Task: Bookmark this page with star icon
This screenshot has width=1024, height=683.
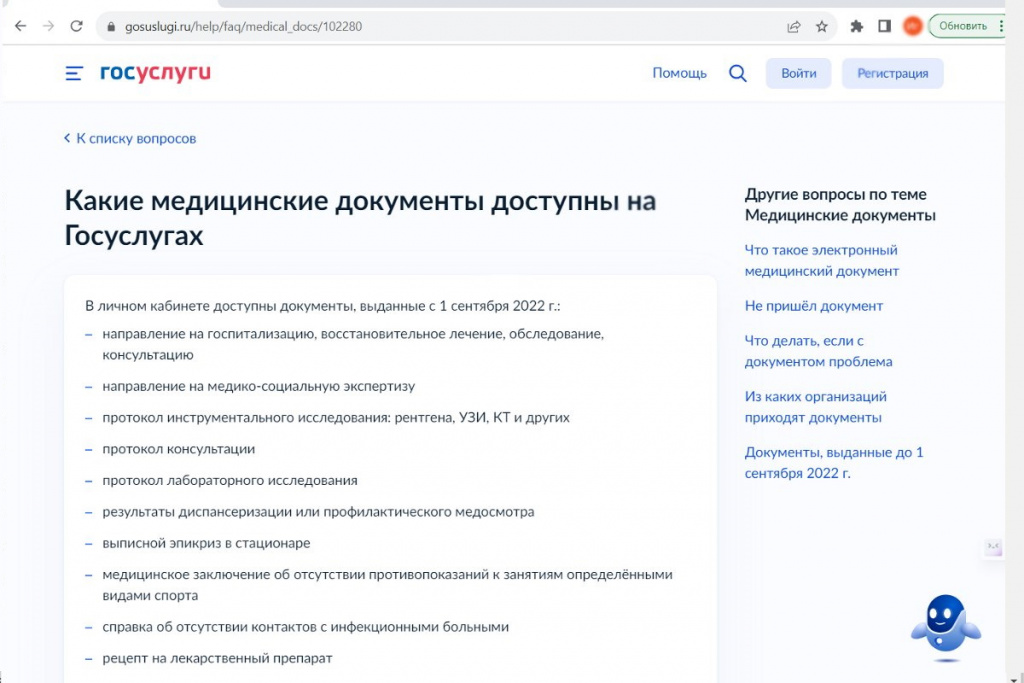Action: point(822,27)
